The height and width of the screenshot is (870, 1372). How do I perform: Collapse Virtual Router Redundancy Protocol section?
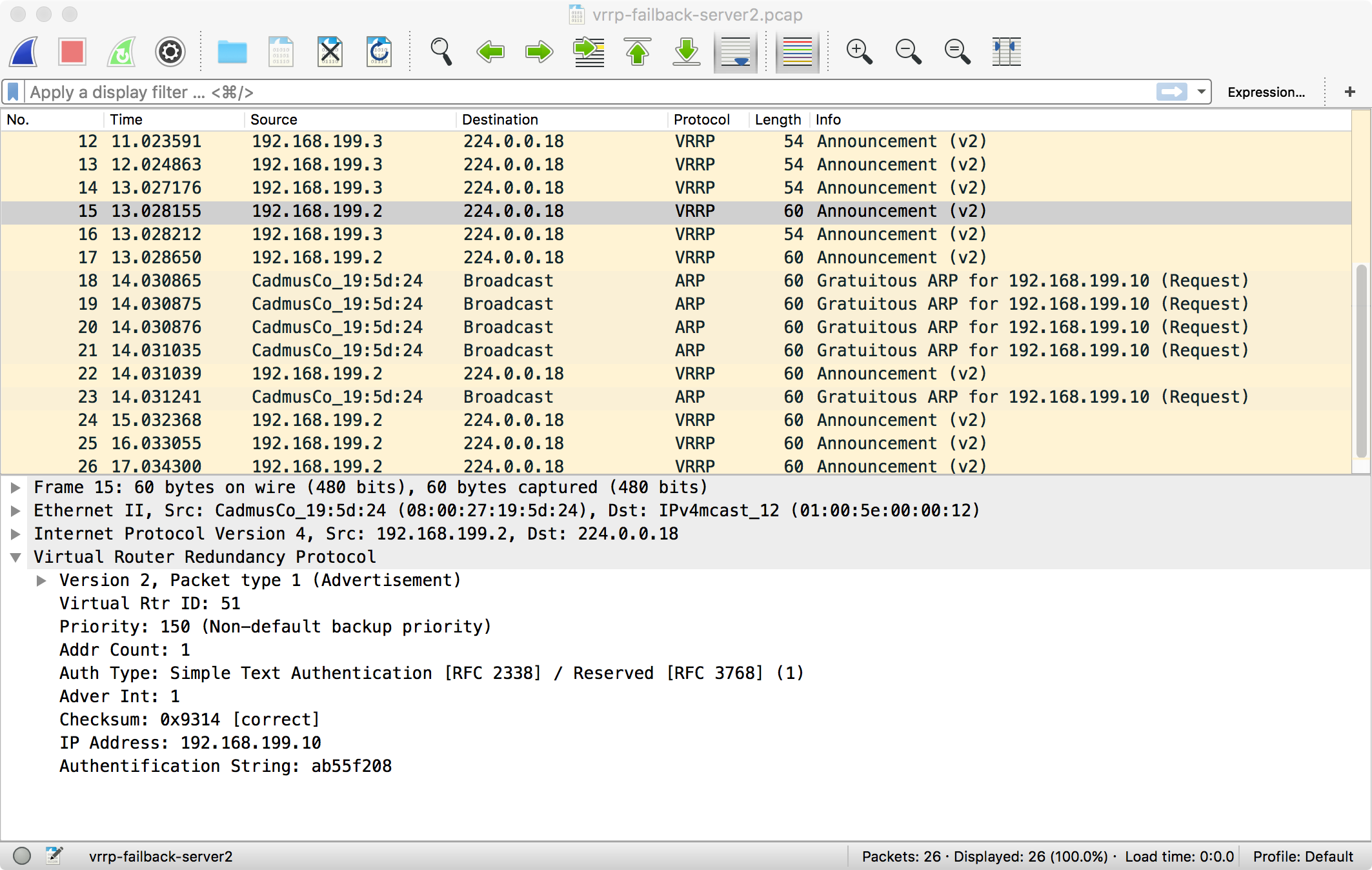pyautogui.click(x=15, y=557)
